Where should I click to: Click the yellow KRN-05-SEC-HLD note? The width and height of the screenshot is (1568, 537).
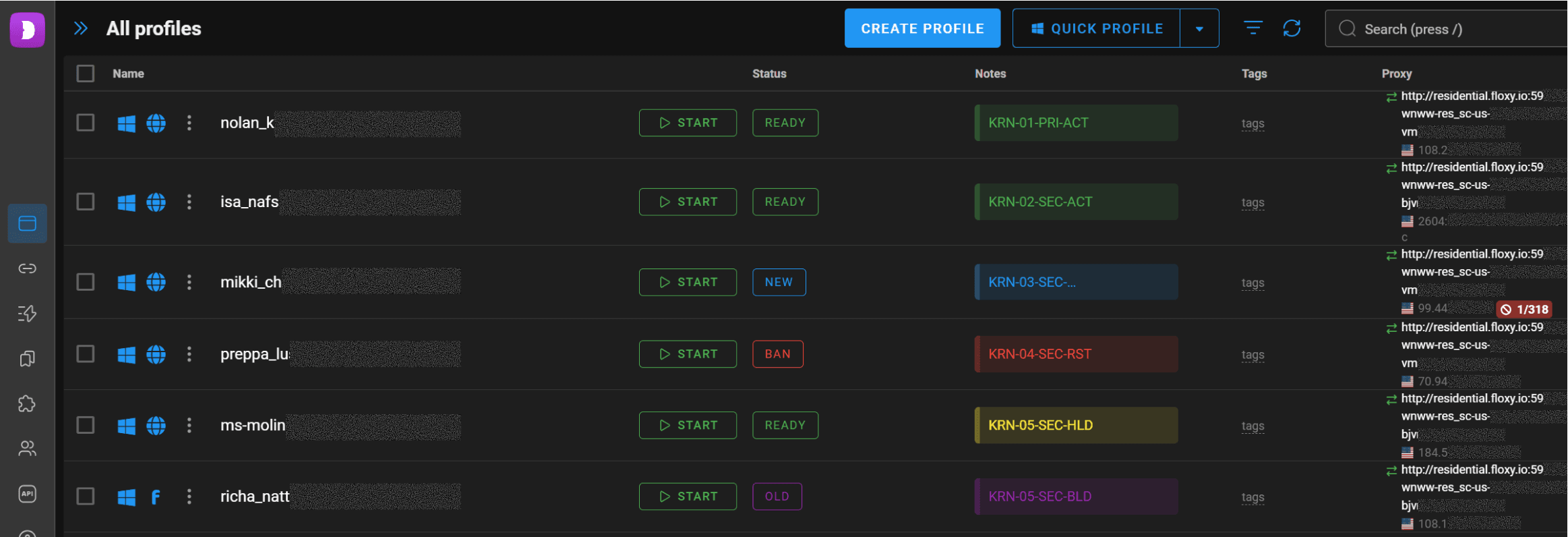click(x=1076, y=425)
